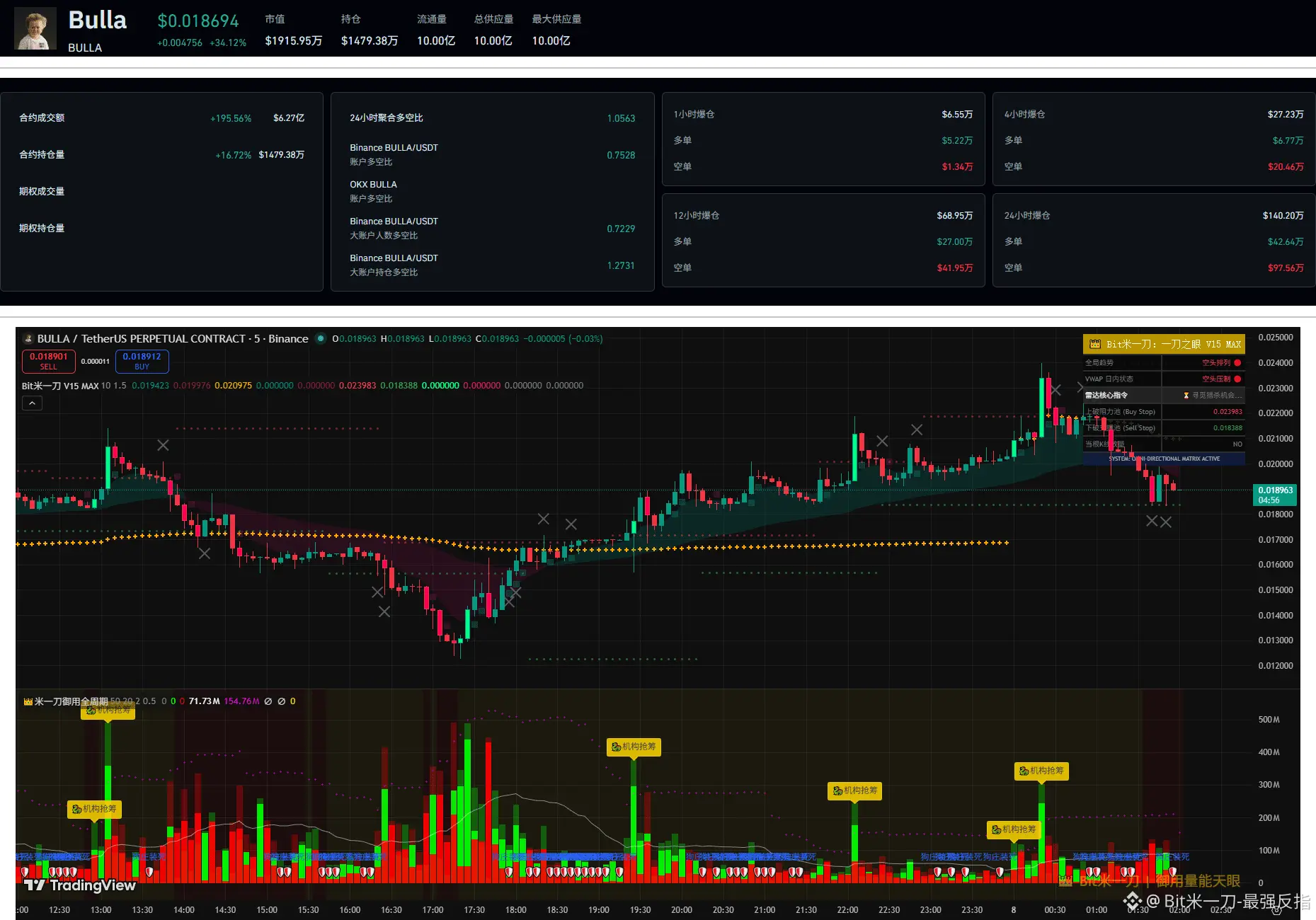The image size is (1316, 920).
Task: Click the 17:30 label on the time axis
Action: pyautogui.click(x=474, y=910)
